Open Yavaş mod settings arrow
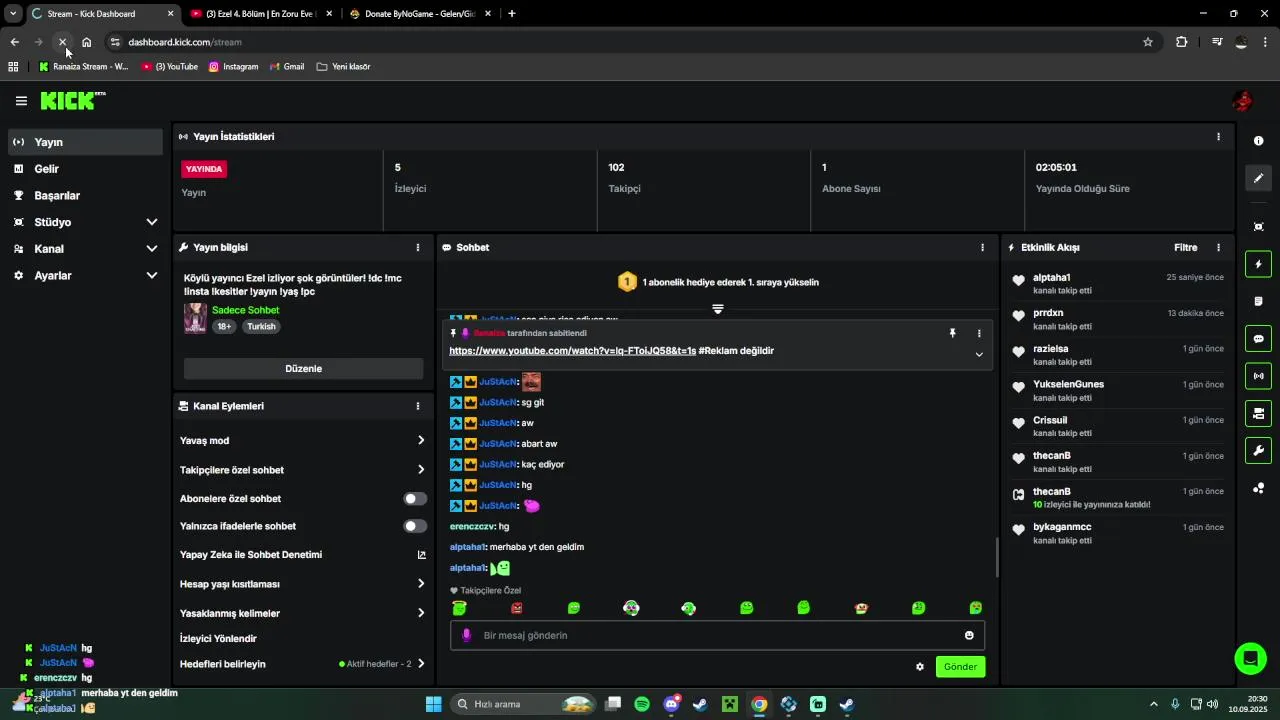Viewport: 1280px width, 720px height. pyautogui.click(x=421, y=441)
